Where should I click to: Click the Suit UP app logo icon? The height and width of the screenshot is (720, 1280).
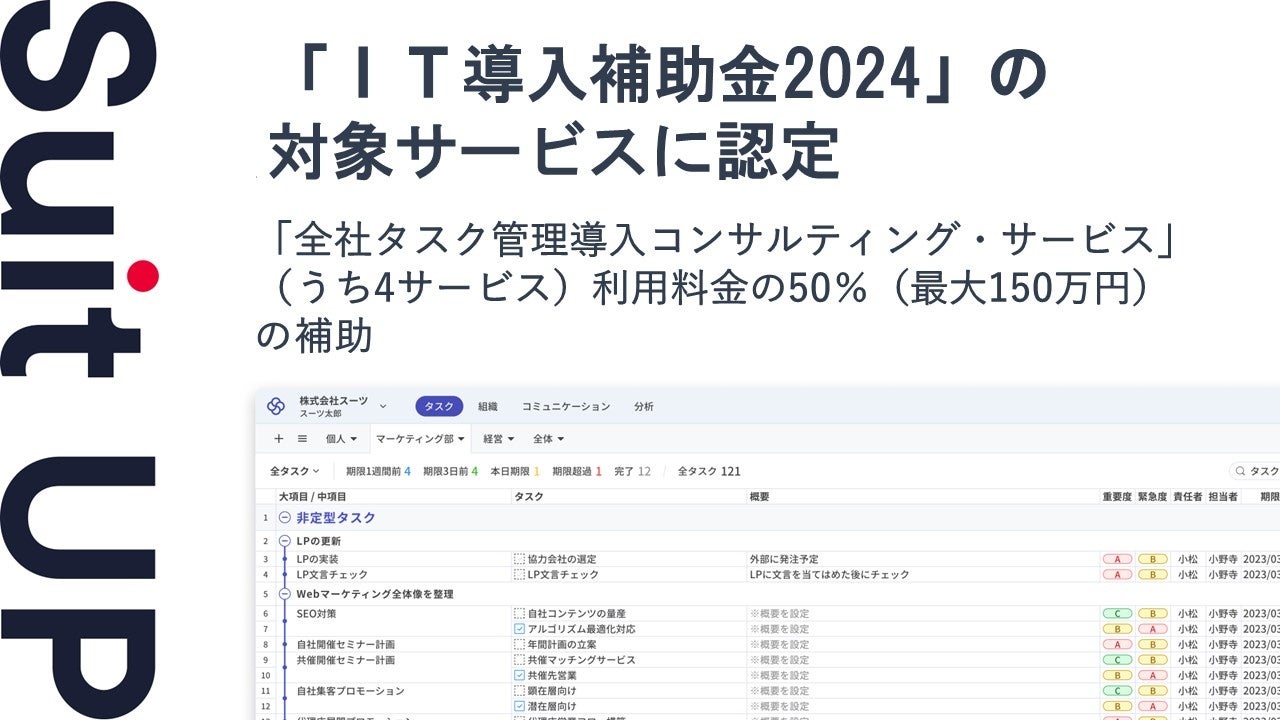(x=276, y=406)
